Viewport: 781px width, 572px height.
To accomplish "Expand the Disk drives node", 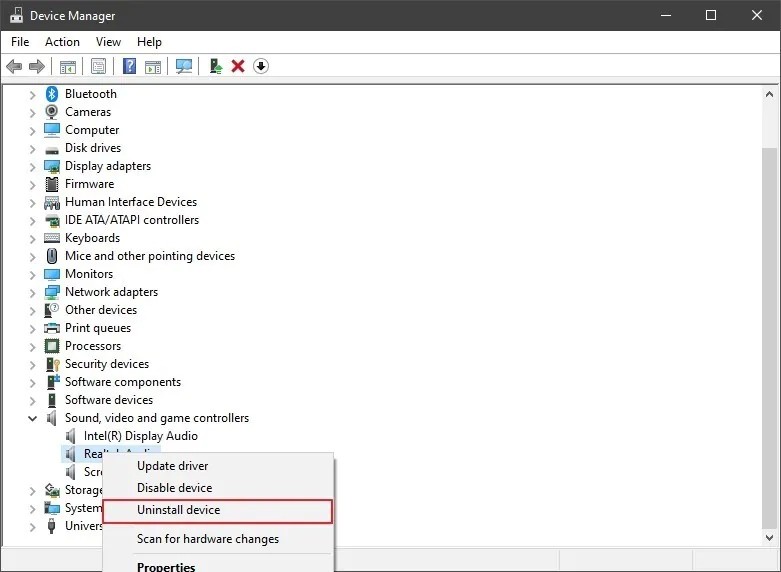I will [32, 148].
